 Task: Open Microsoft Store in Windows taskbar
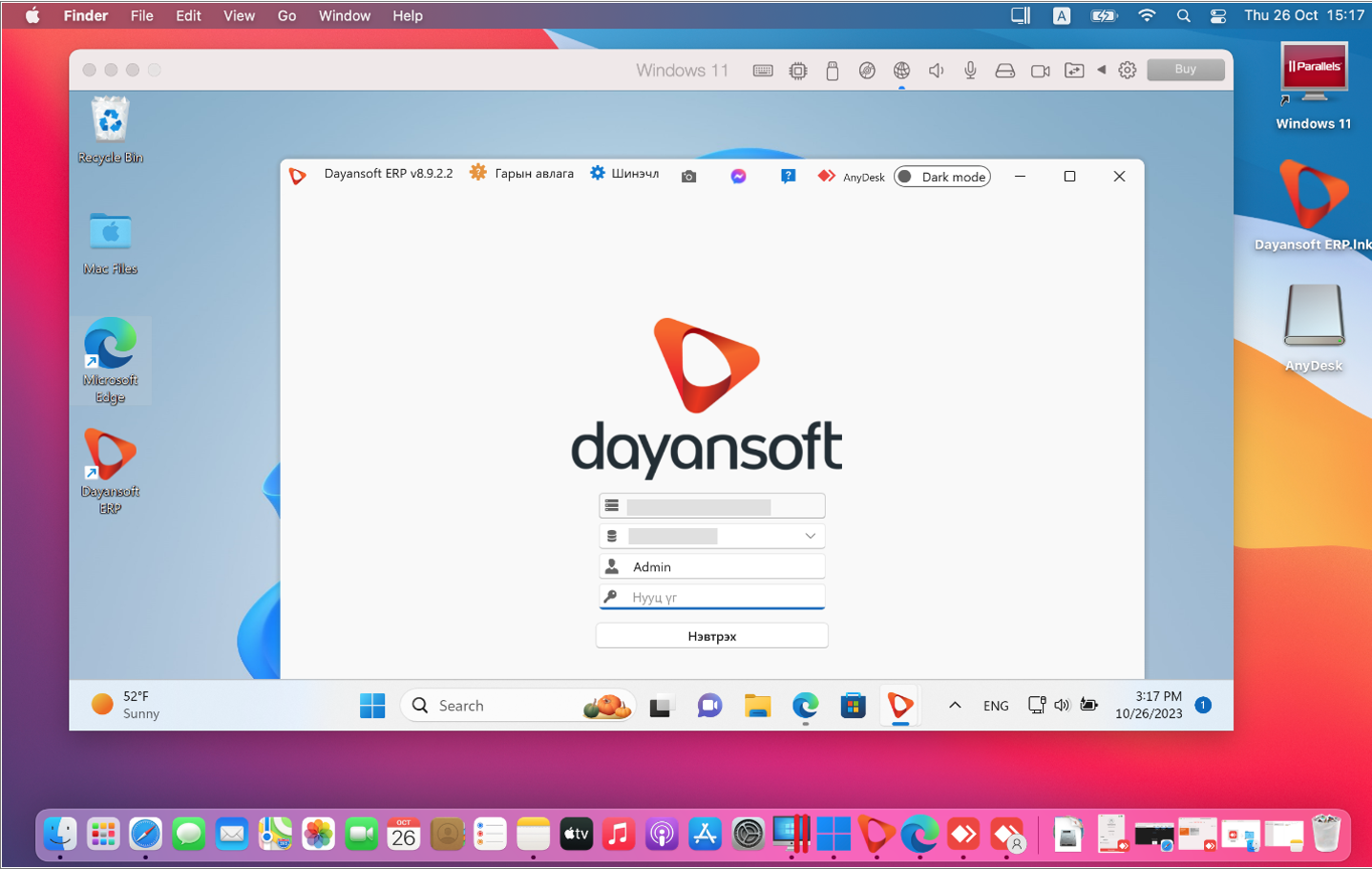point(853,706)
